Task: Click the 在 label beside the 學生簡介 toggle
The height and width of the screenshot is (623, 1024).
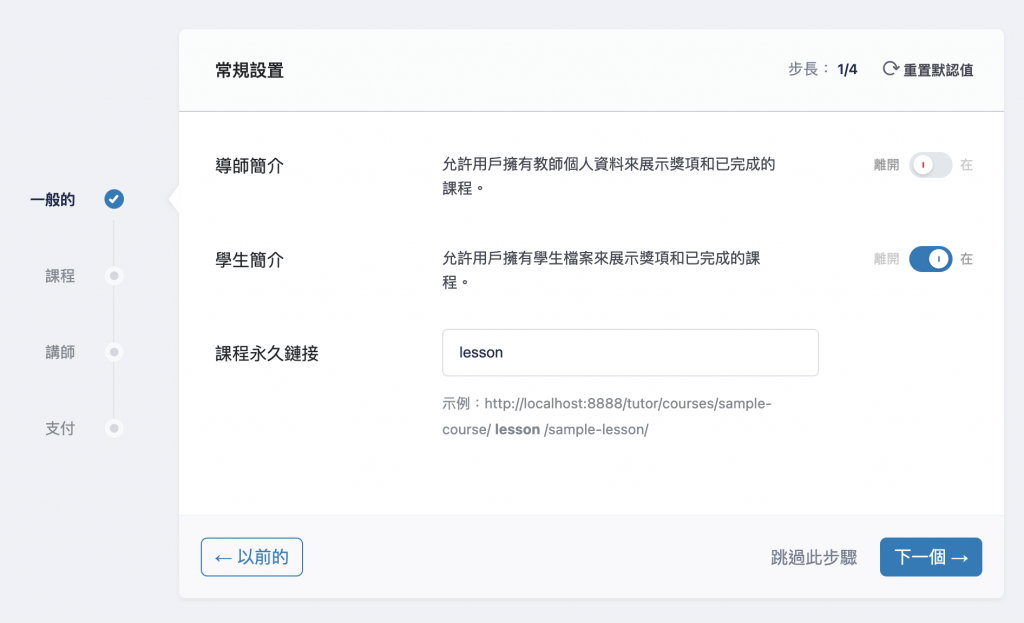Action: tap(967, 259)
